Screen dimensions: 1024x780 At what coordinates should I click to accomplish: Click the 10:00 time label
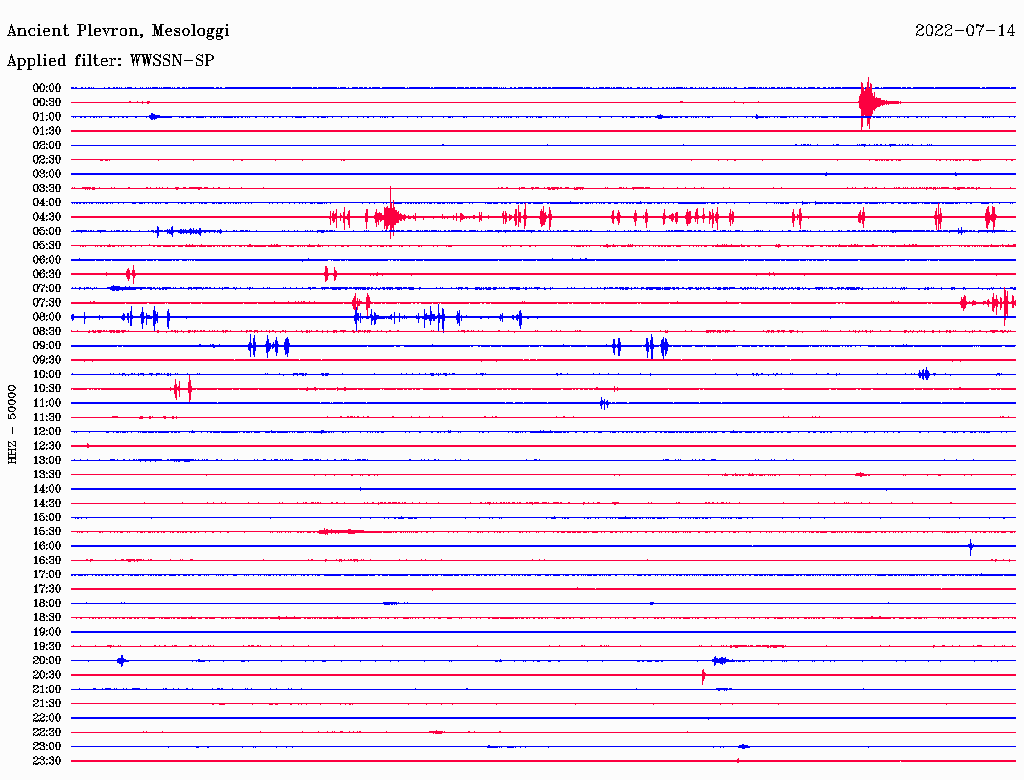click(47, 374)
